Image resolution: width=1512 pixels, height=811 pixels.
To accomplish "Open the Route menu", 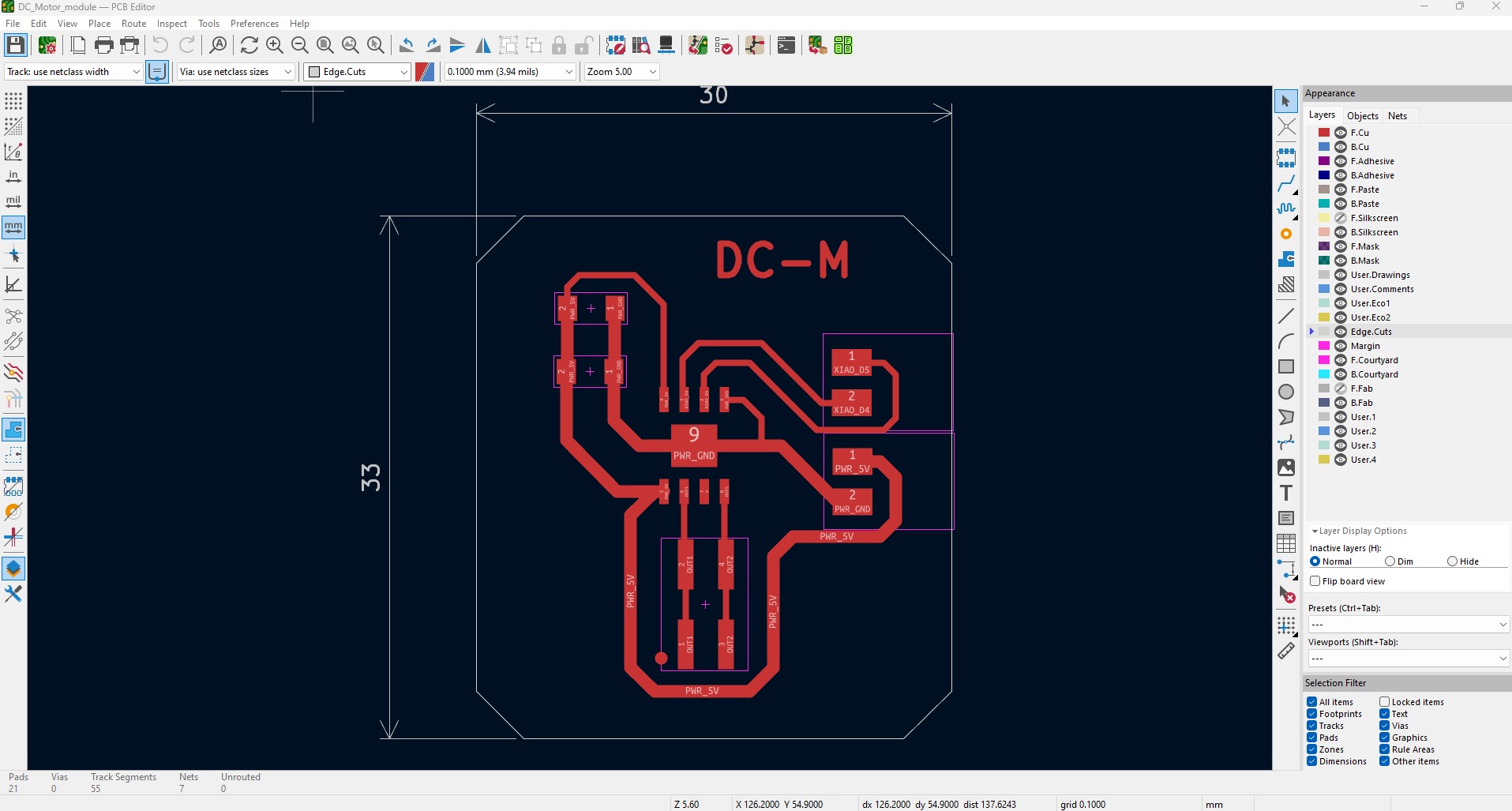I will (x=133, y=24).
